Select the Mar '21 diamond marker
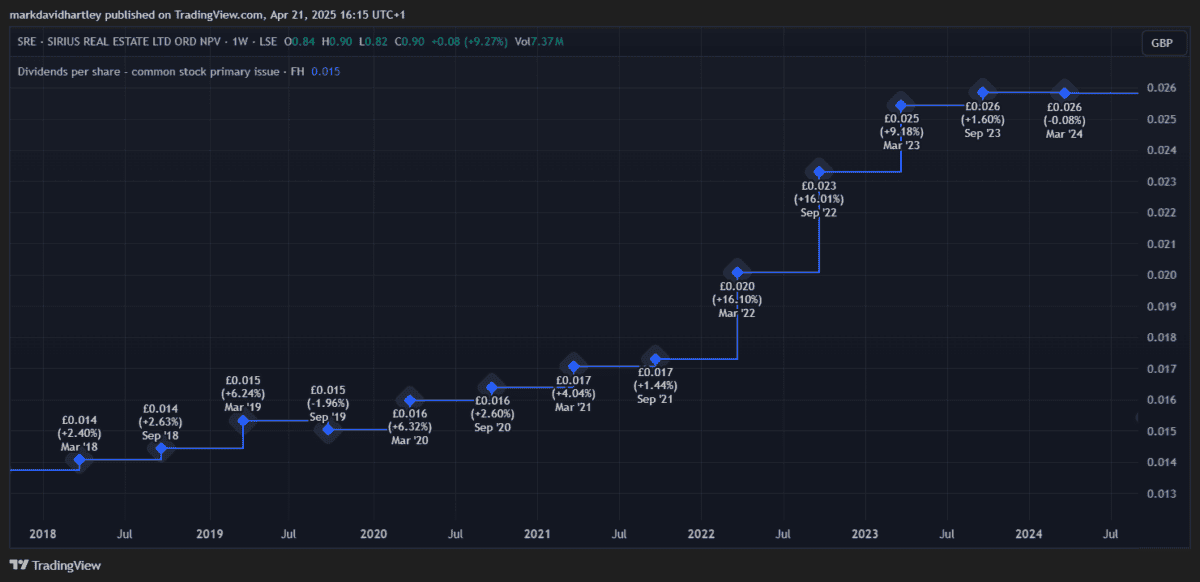This screenshot has width=1200, height=582. pos(573,365)
